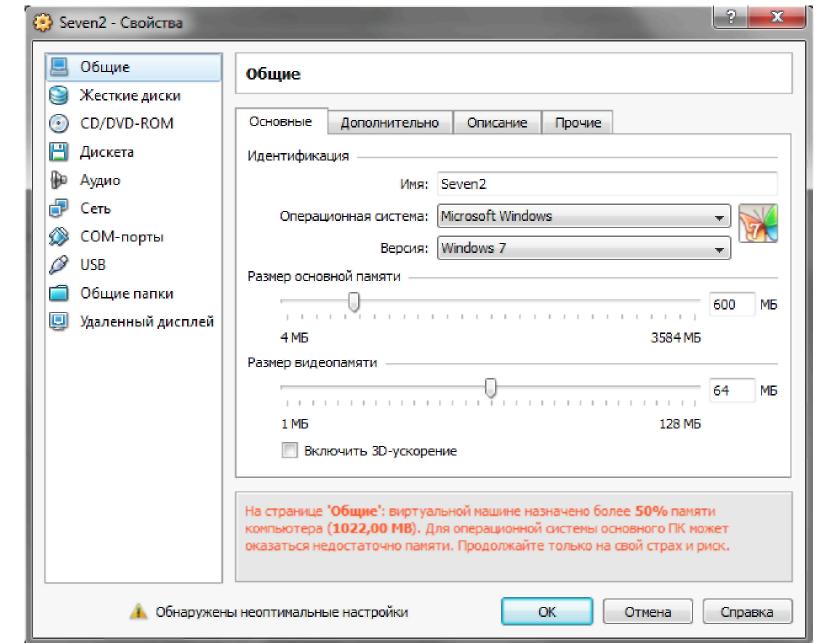This screenshot has width=832, height=643.
Task: Click the Жесткие диски disk icon
Action: pyautogui.click(x=59, y=95)
